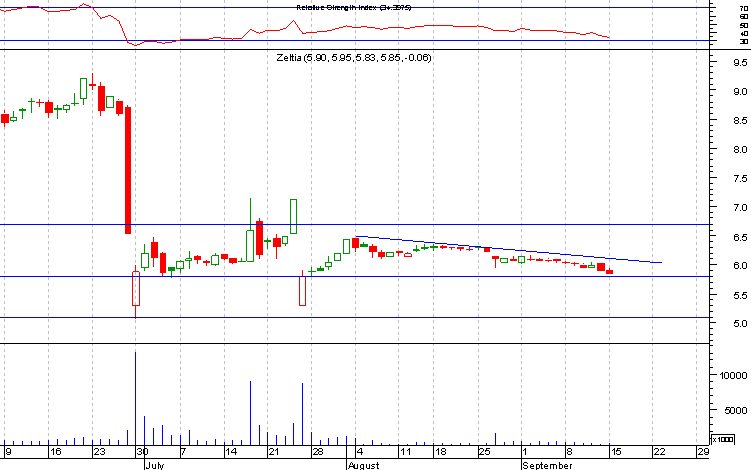Click date label 9 on time axis
Screen dimensions: 751x470
pyautogui.click(x=8, y=452)
